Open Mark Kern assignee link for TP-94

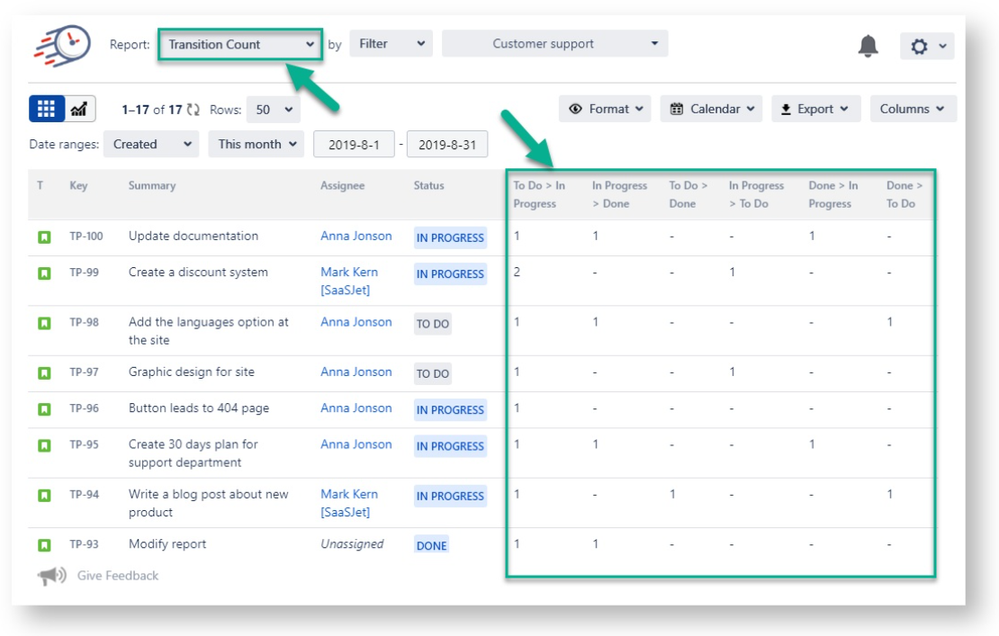point(349,503)
